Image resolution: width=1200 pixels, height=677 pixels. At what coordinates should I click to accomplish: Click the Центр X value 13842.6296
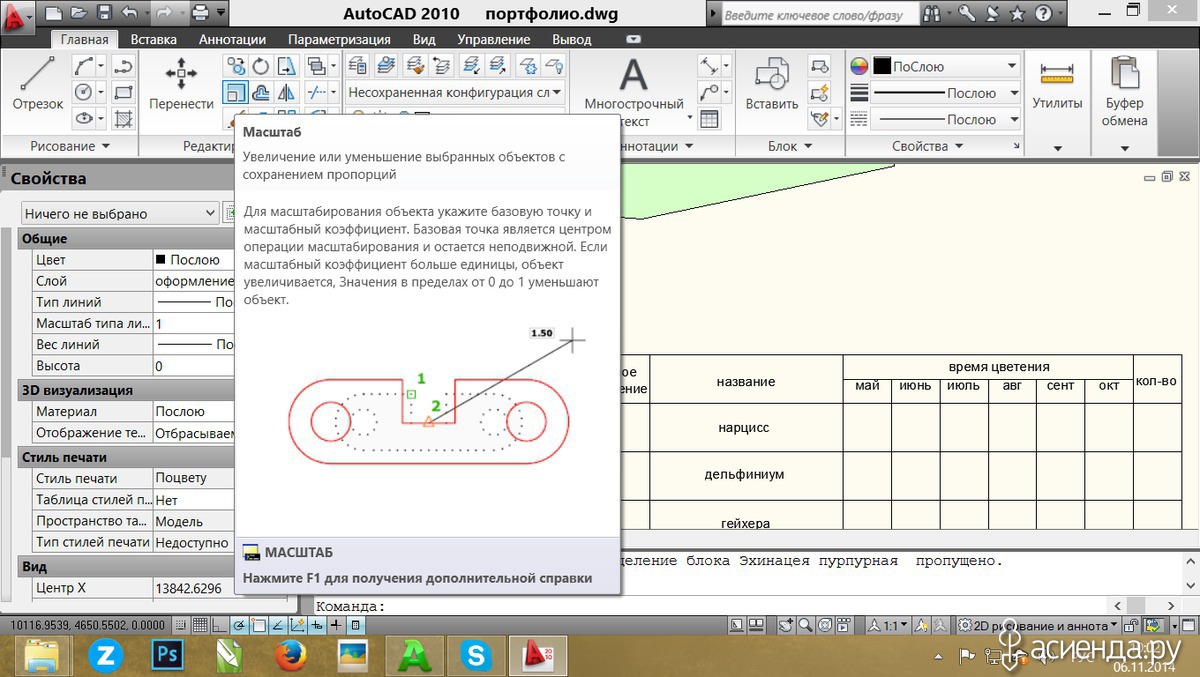click(193, 588)
